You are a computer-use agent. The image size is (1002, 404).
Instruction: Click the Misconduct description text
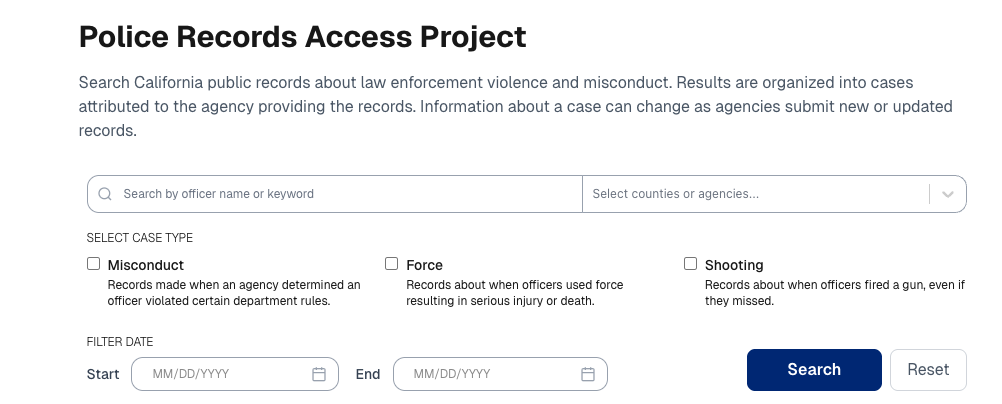pos(233,293)
